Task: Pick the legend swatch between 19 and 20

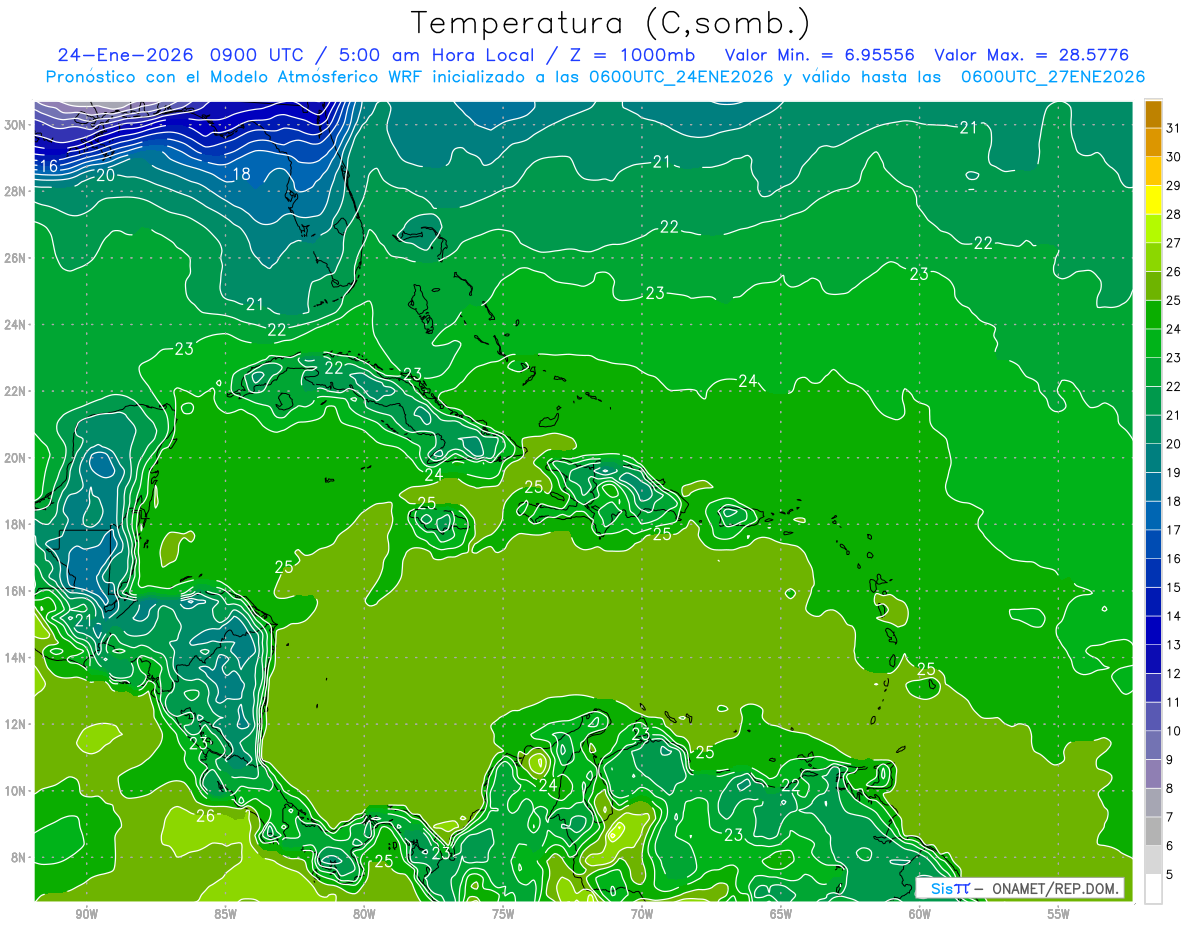Action: (1153, 458)
